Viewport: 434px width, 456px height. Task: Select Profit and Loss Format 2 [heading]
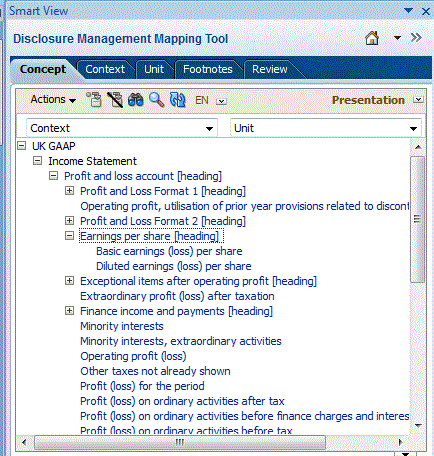pos(163,221)
